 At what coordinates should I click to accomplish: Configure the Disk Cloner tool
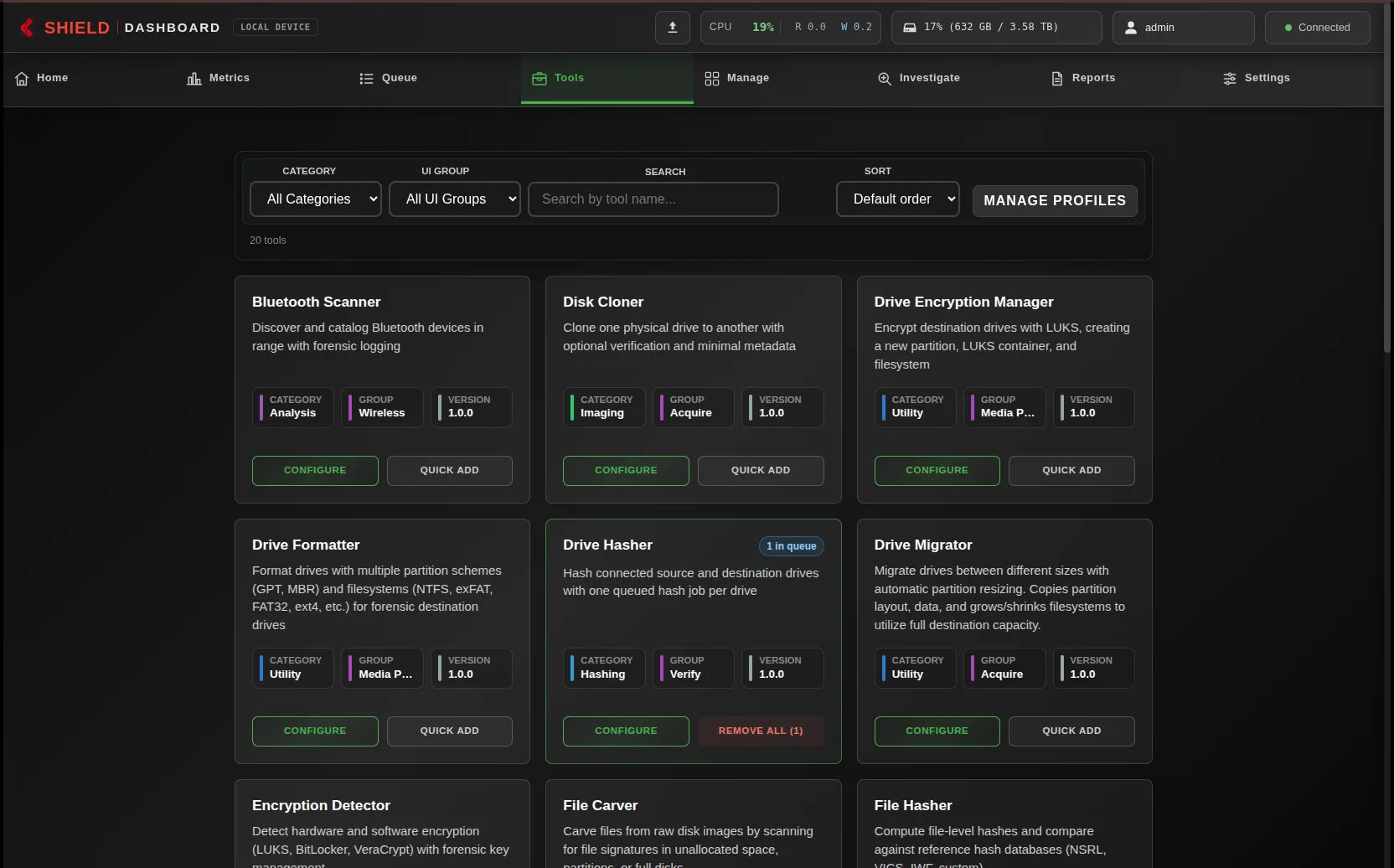(x=626, y=471)
